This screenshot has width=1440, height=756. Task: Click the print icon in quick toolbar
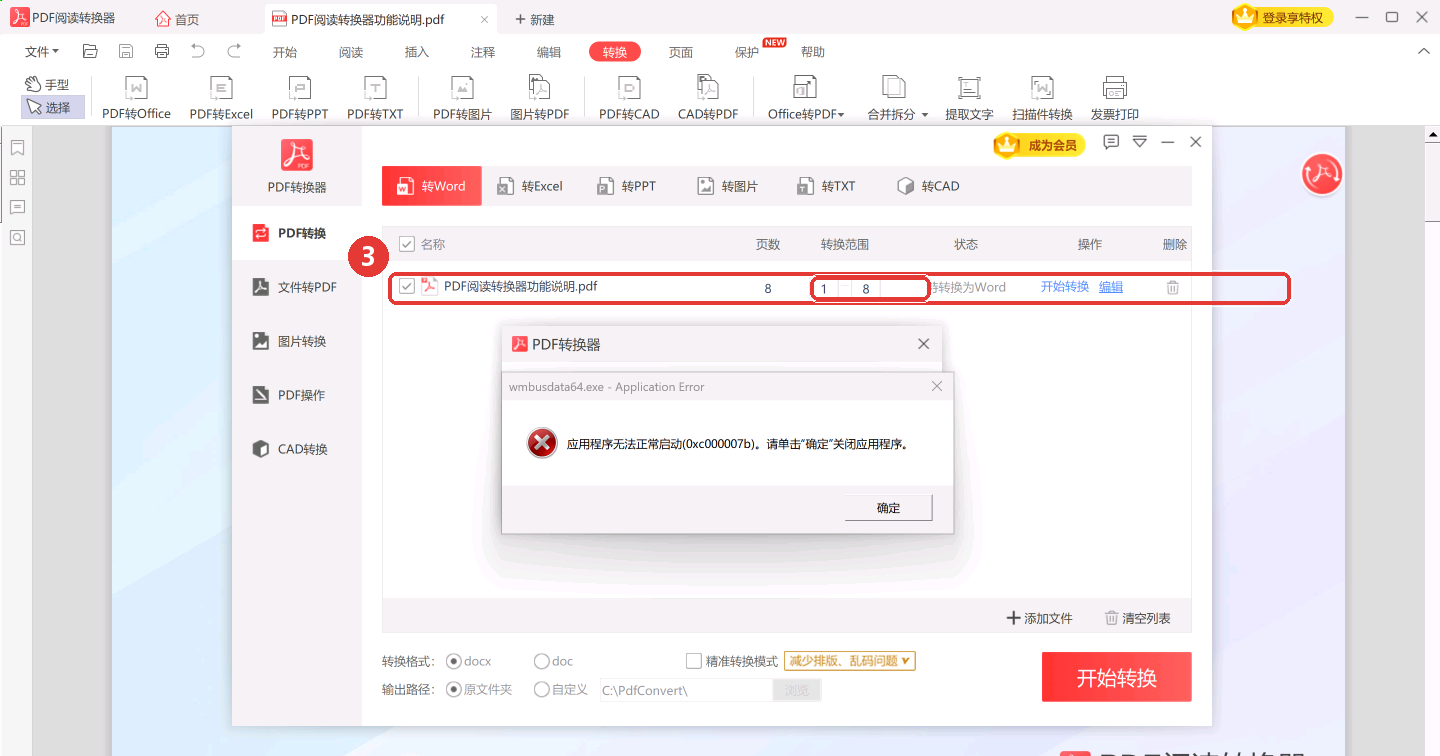pyautogui.click(x=162, y=51)
